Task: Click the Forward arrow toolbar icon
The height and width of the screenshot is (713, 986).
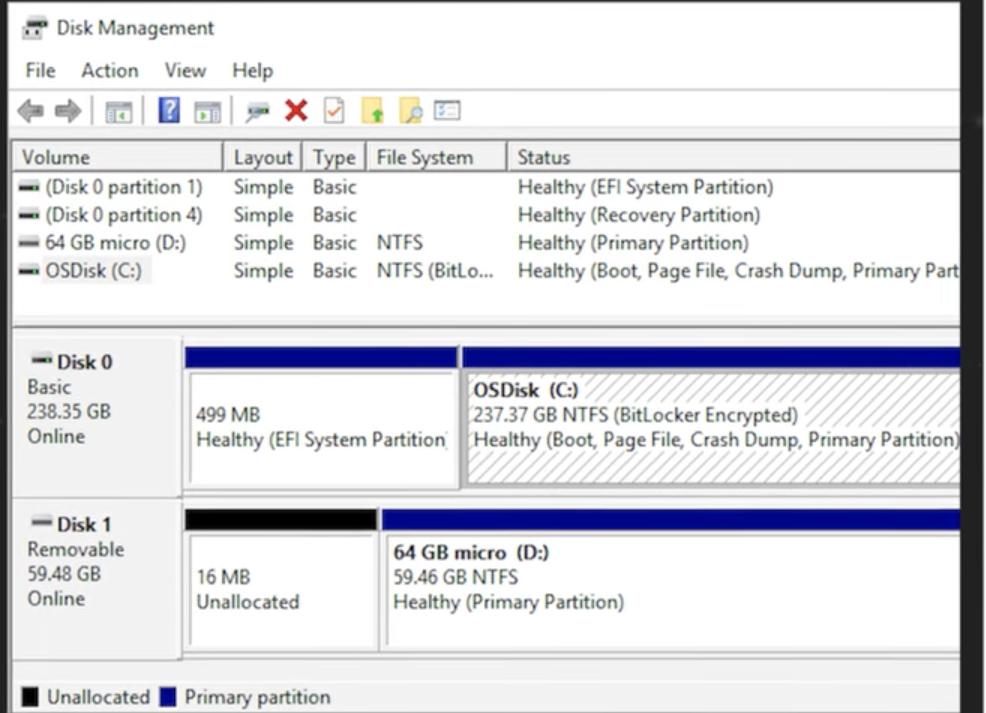Action: (68, 111)
